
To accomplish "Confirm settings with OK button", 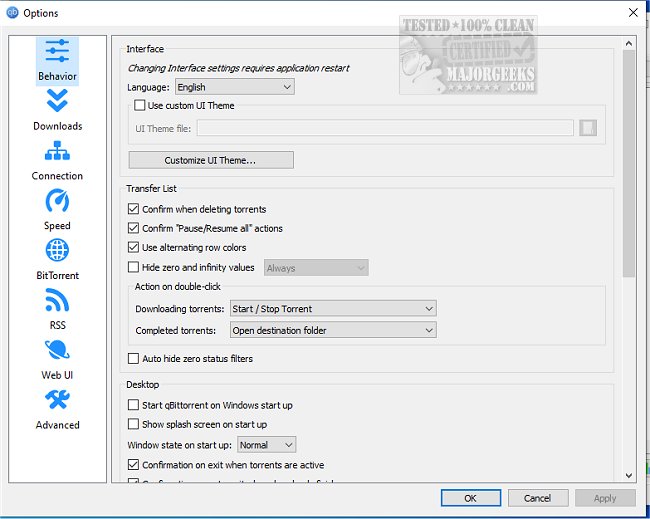I will [471, 498].
